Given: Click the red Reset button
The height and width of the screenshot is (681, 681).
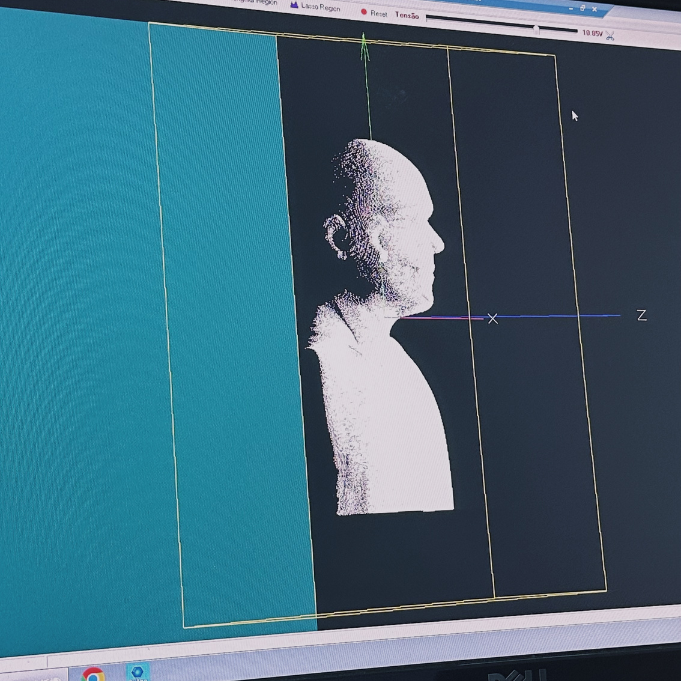Looking at the screenshot, I should coord(374,13).
